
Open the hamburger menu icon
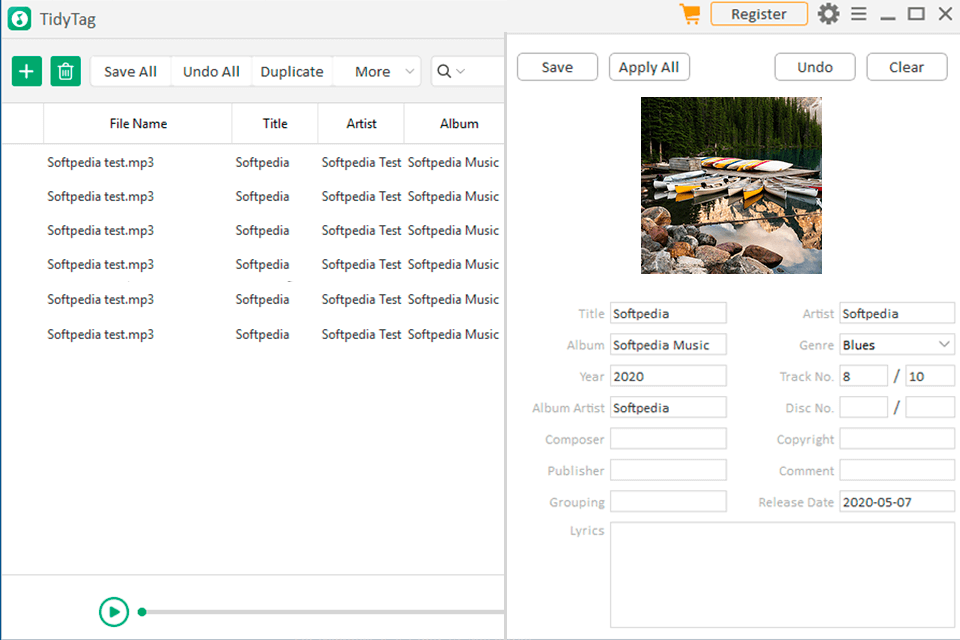click(x=859, y=14)
